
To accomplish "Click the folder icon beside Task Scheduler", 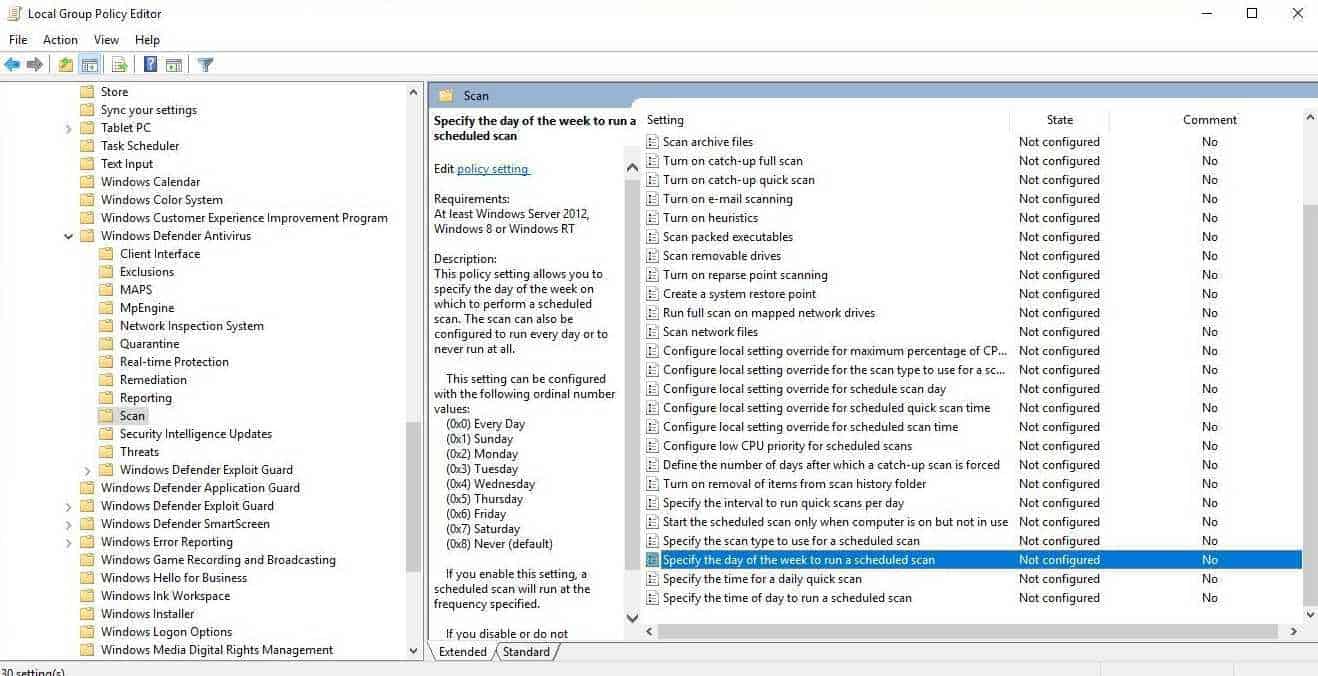I will click(x=88, y=146).
